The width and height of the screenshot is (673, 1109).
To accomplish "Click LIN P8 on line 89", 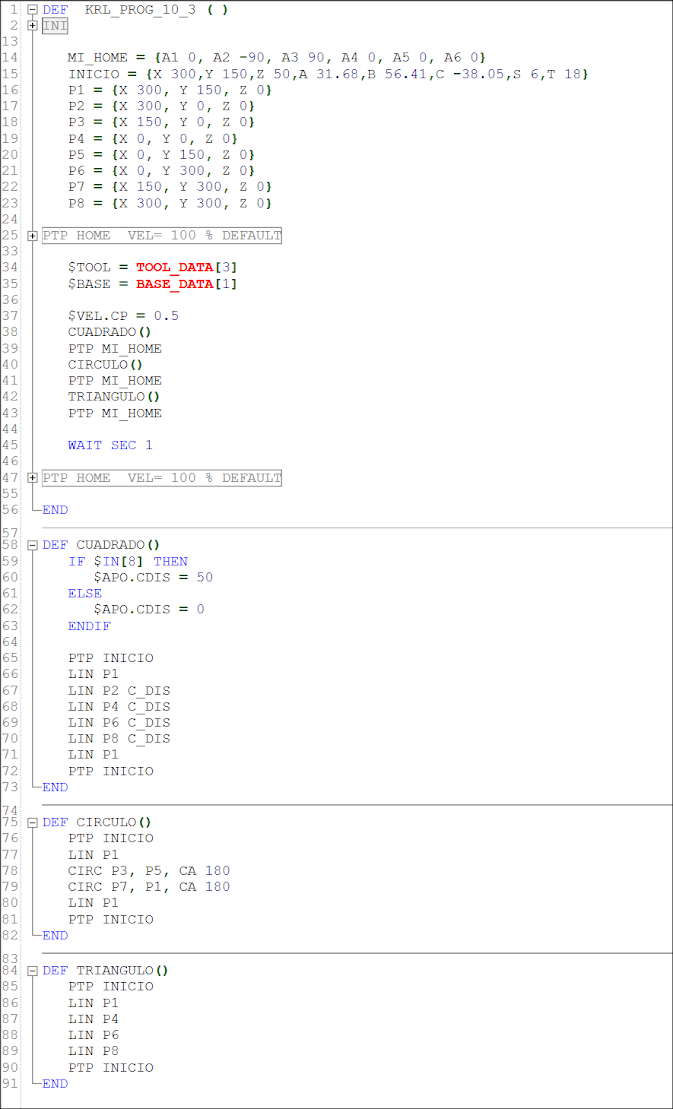I will coord(93,1052).
